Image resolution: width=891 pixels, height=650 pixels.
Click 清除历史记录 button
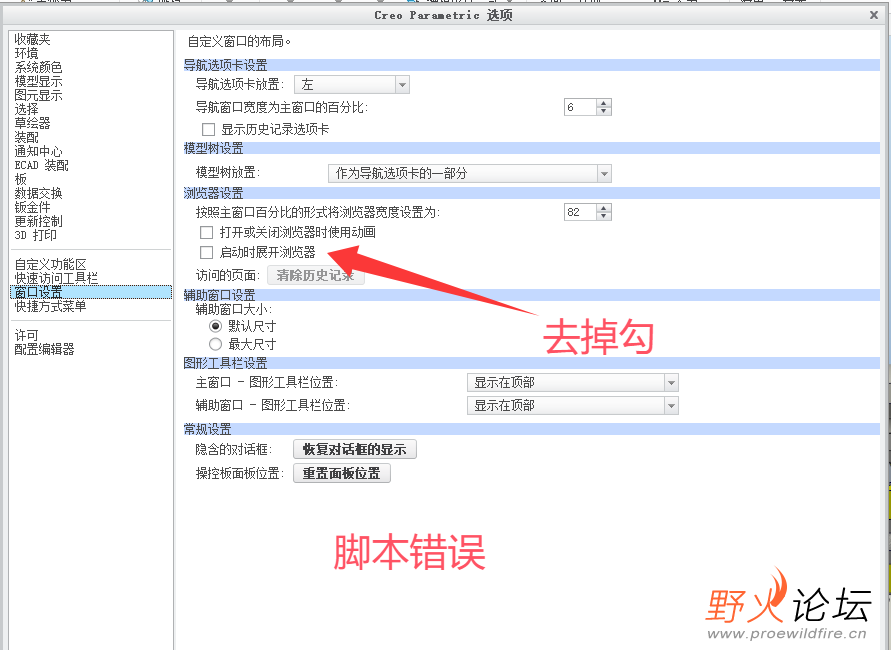[x=315, y=276]
